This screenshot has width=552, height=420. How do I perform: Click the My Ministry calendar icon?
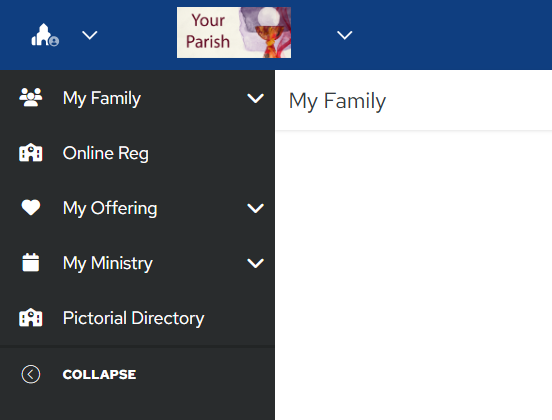pos(31,262)
